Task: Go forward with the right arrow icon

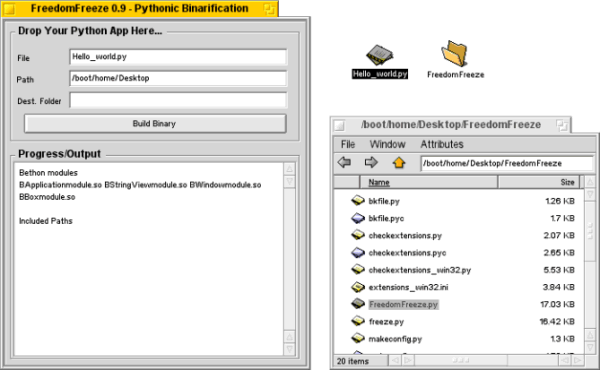Action: [x=371, y=163]
